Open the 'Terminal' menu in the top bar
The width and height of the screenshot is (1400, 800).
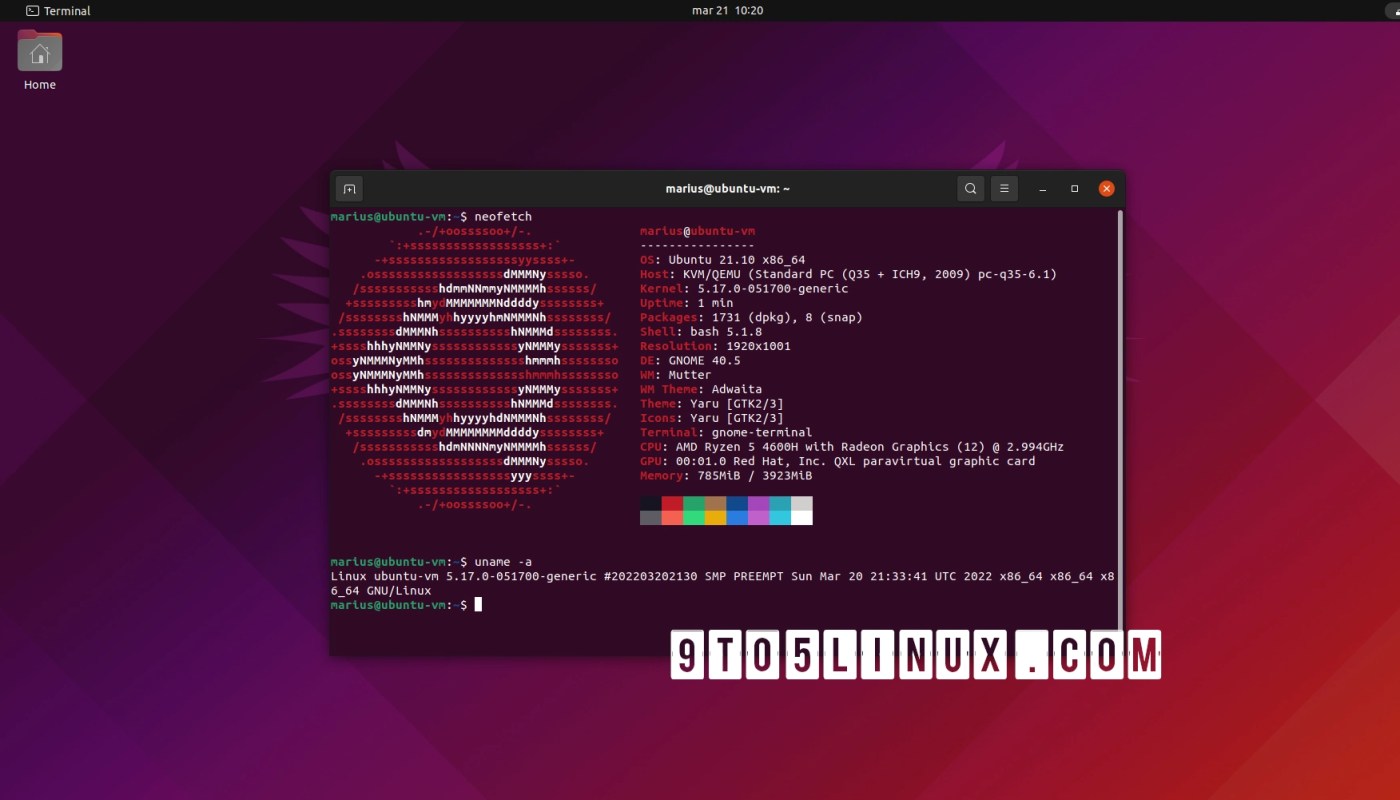tap(57, 10)
